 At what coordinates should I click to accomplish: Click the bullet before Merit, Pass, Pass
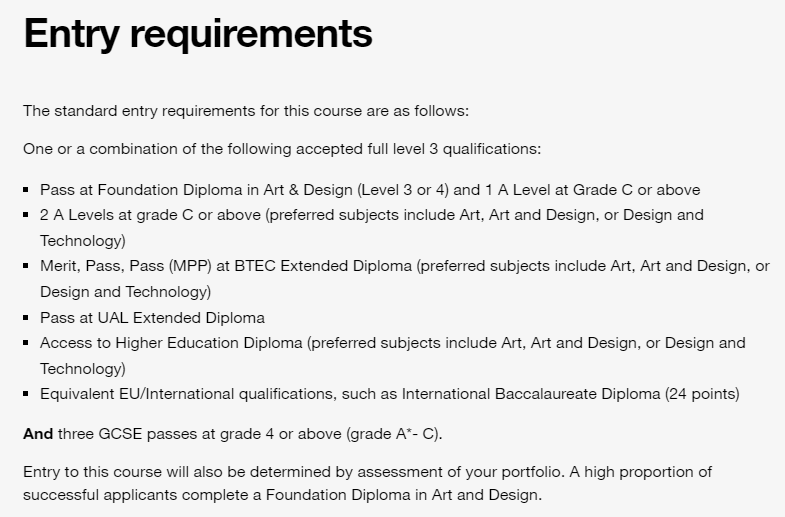[x=26, y=266]
